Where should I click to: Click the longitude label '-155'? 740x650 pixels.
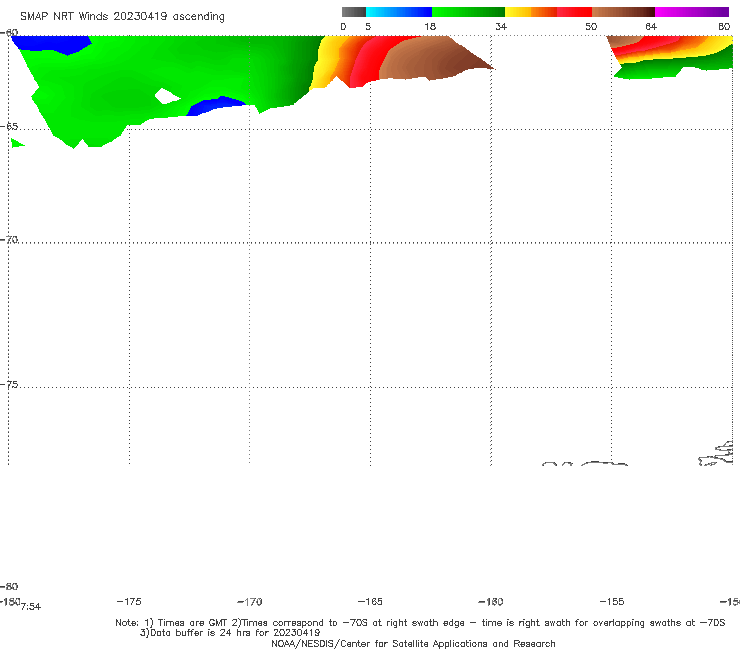pos(612,601)
